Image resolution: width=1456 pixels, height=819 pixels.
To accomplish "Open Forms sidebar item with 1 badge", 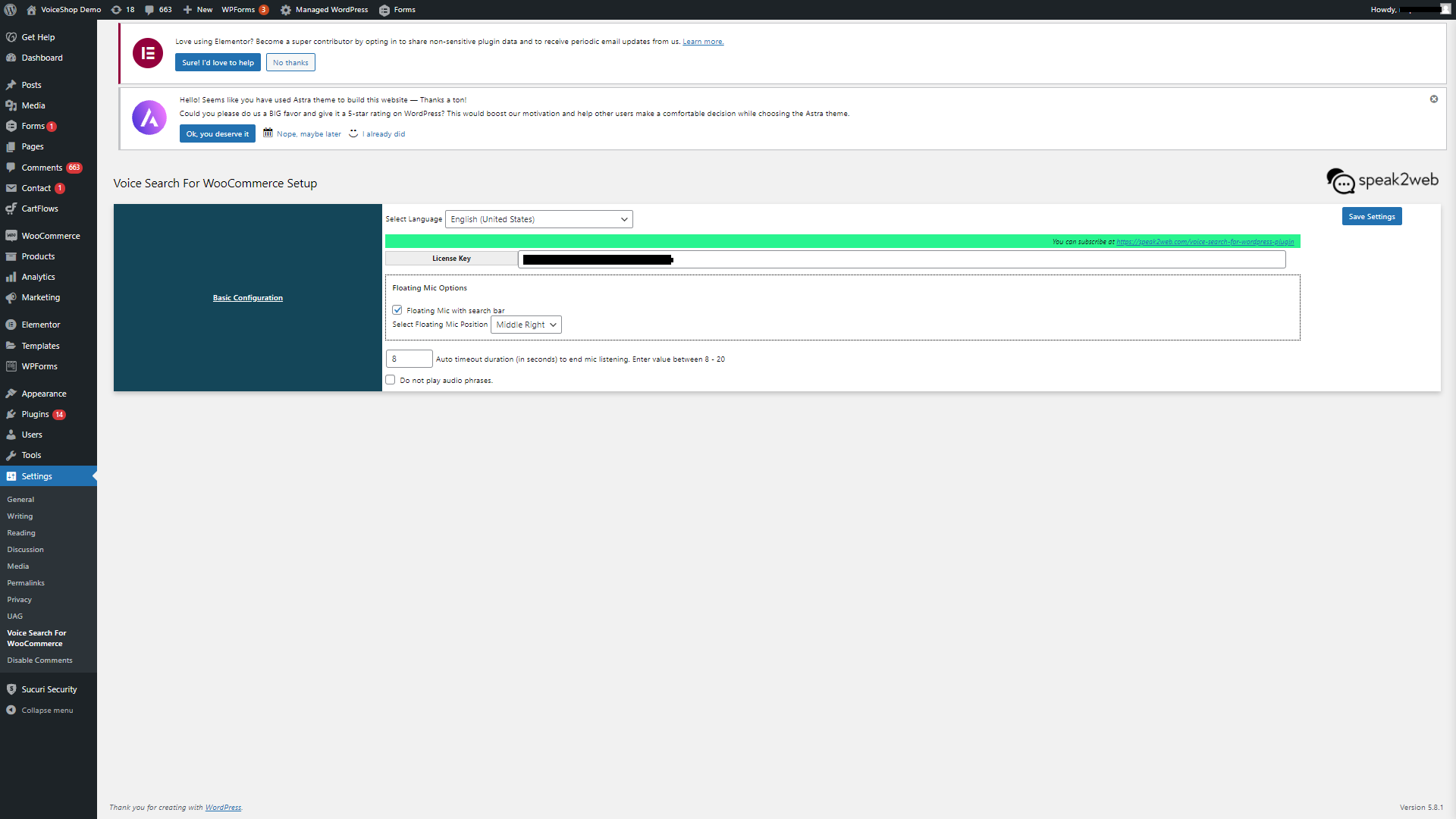I will (x=49, y=126).
